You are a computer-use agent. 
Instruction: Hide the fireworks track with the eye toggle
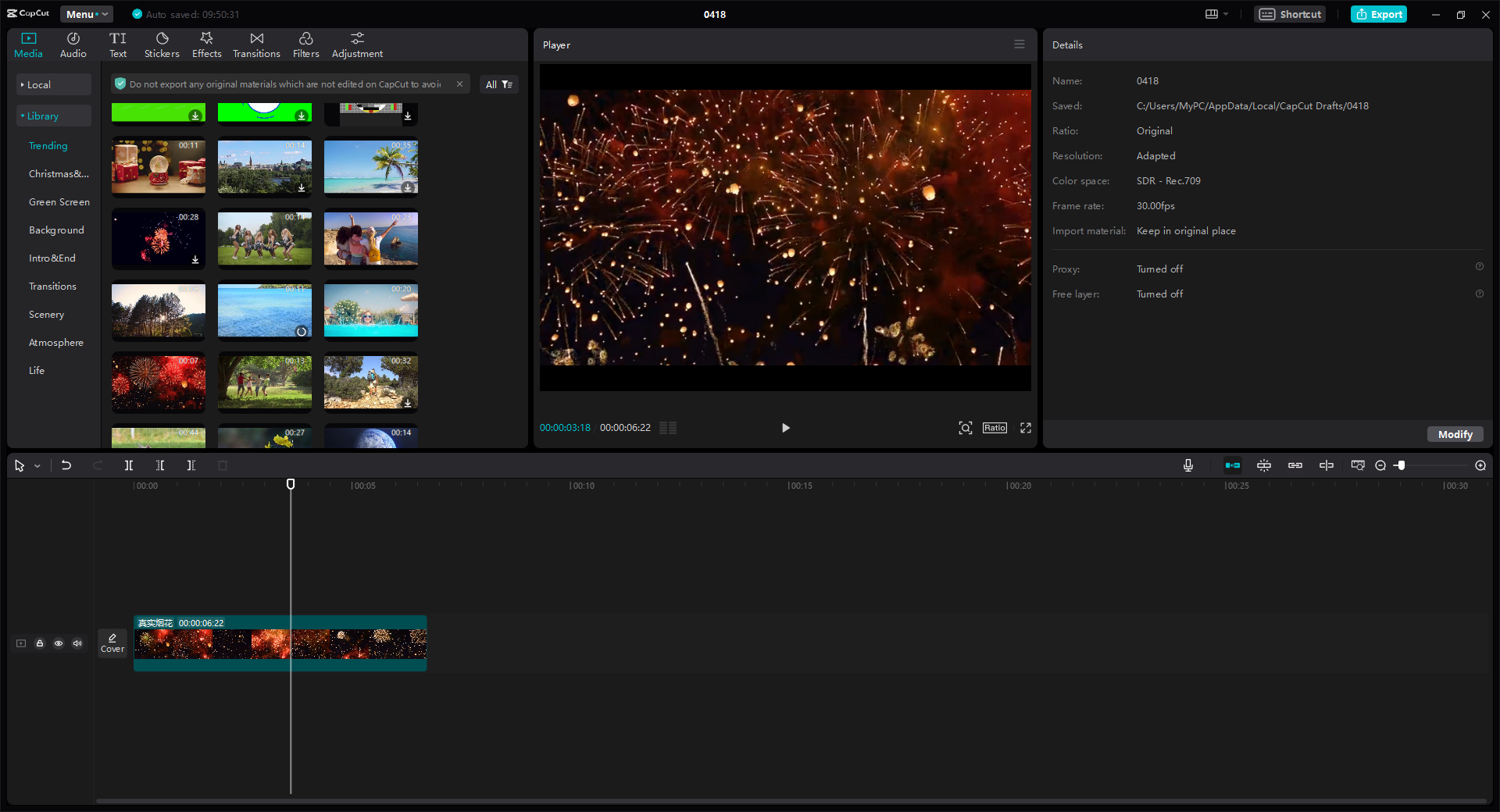(x=59, y=643)
